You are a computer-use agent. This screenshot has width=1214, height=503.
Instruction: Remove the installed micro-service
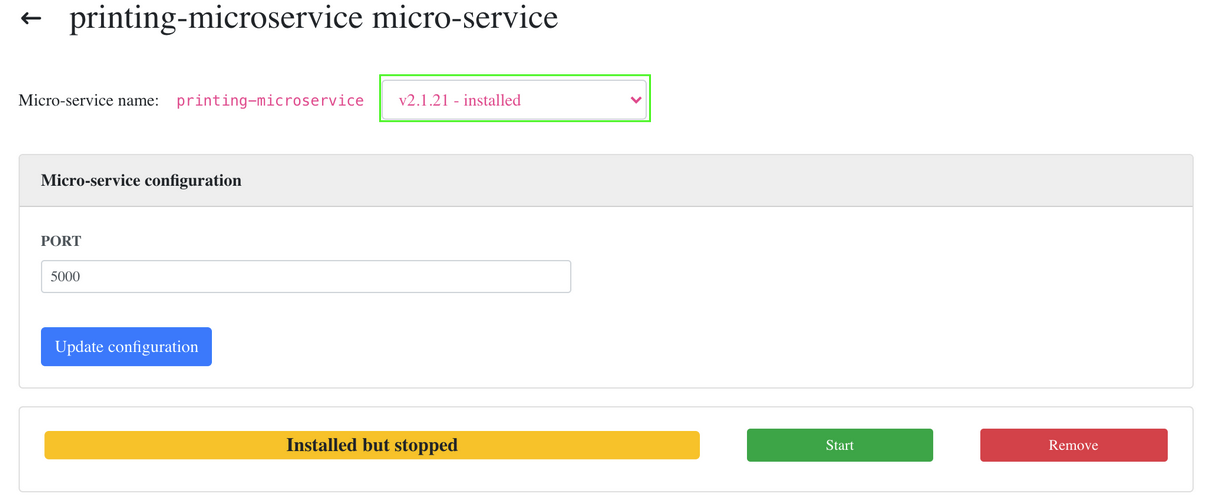click(x=1074, y=445)
